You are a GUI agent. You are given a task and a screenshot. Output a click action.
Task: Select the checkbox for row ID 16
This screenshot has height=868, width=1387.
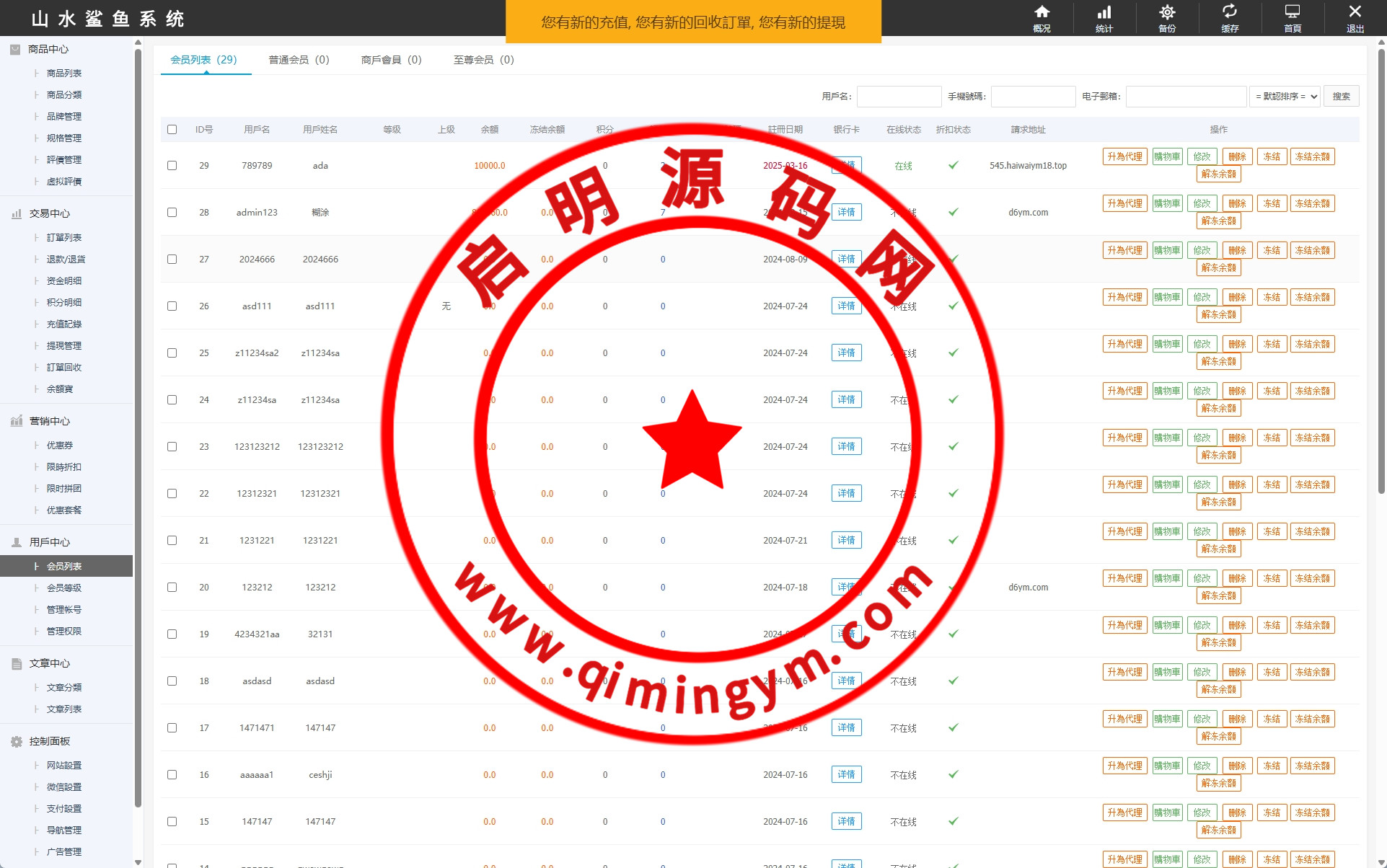click(172, 775)
